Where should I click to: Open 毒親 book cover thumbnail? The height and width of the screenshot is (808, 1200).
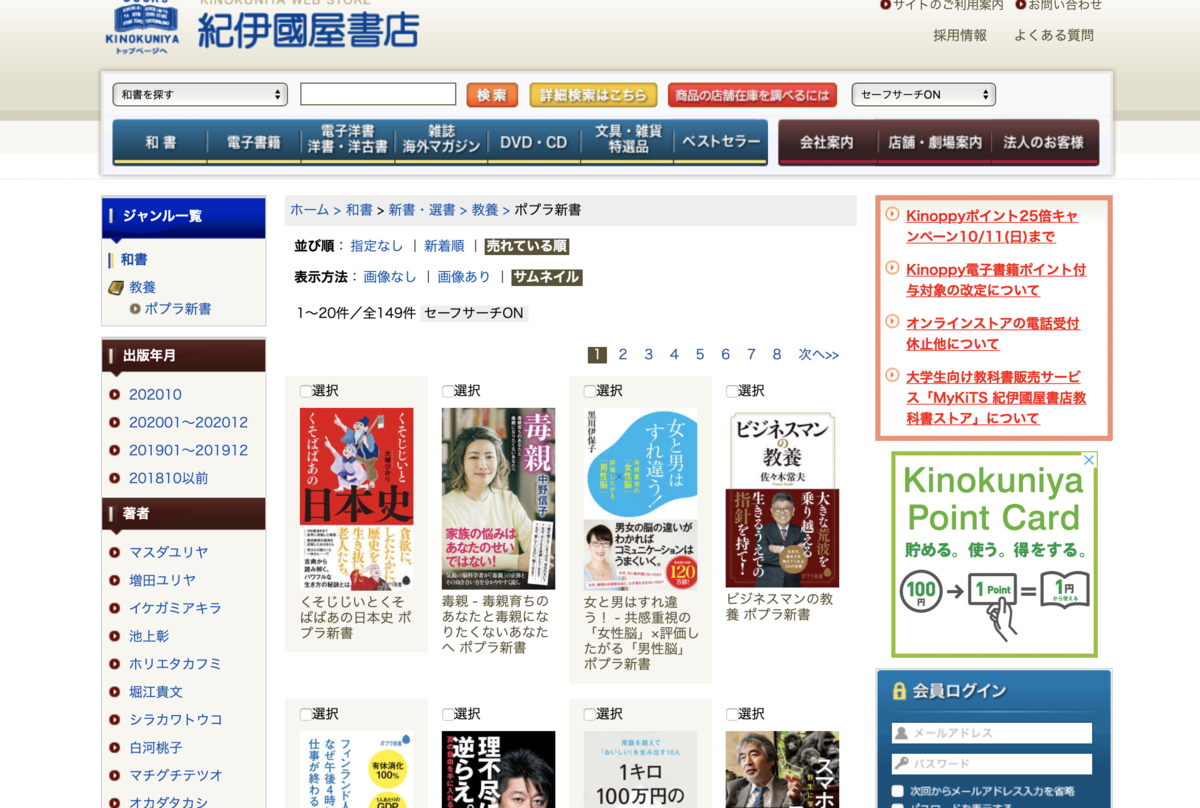pyautogui.click(x=498, y=498)
